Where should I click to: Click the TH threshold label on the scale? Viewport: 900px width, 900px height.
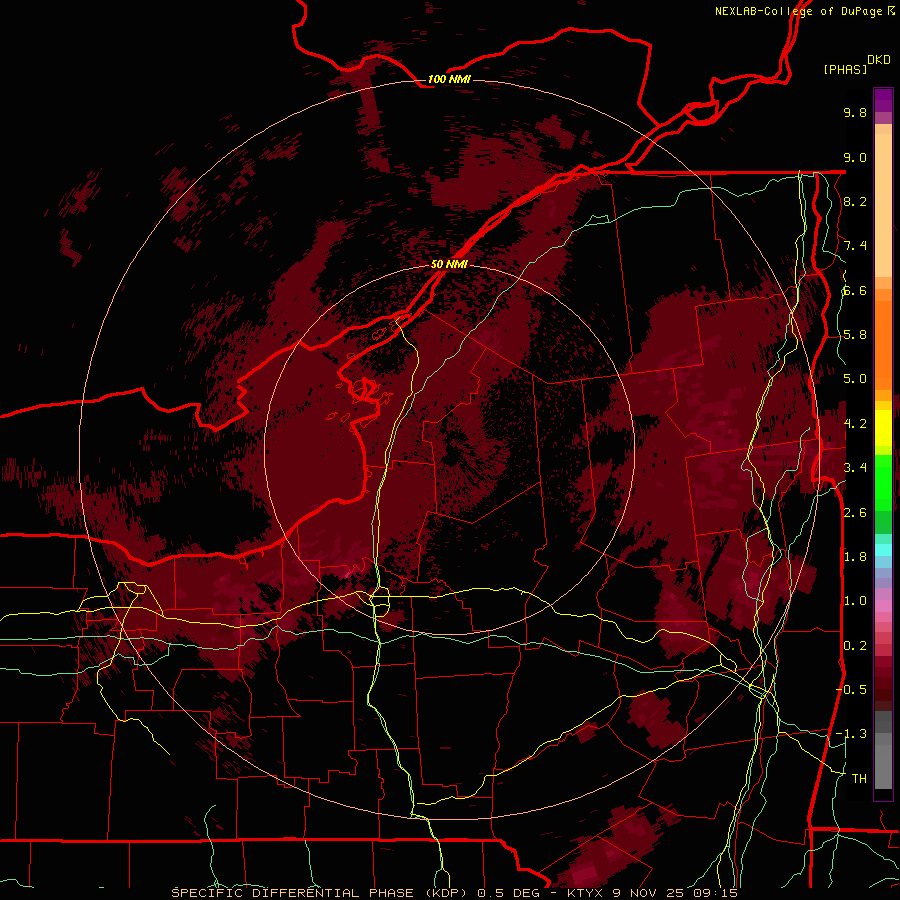tap(859, 779)
